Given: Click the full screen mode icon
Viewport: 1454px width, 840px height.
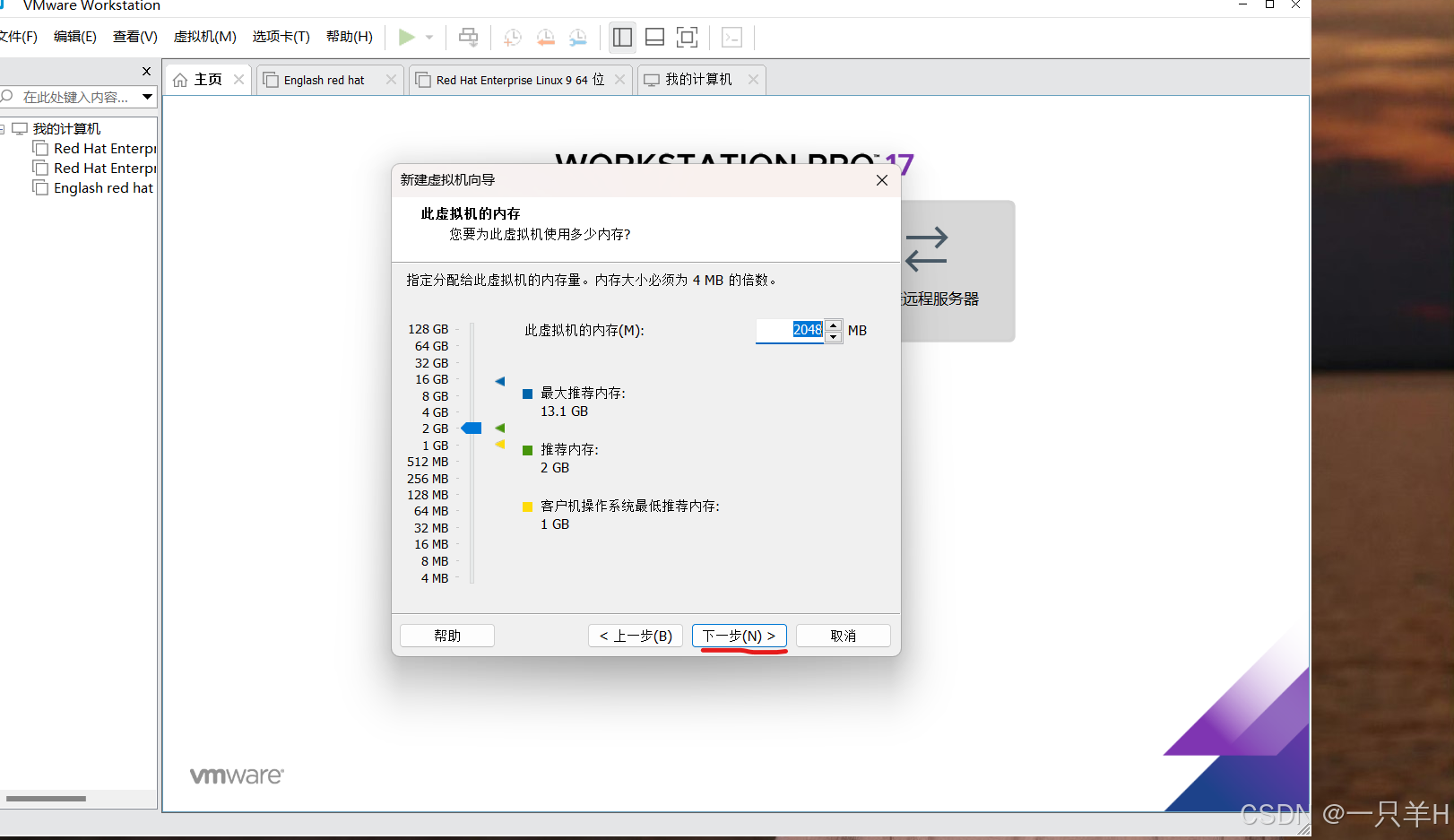Looking at the screenshot, I should (x=687, y=37).
